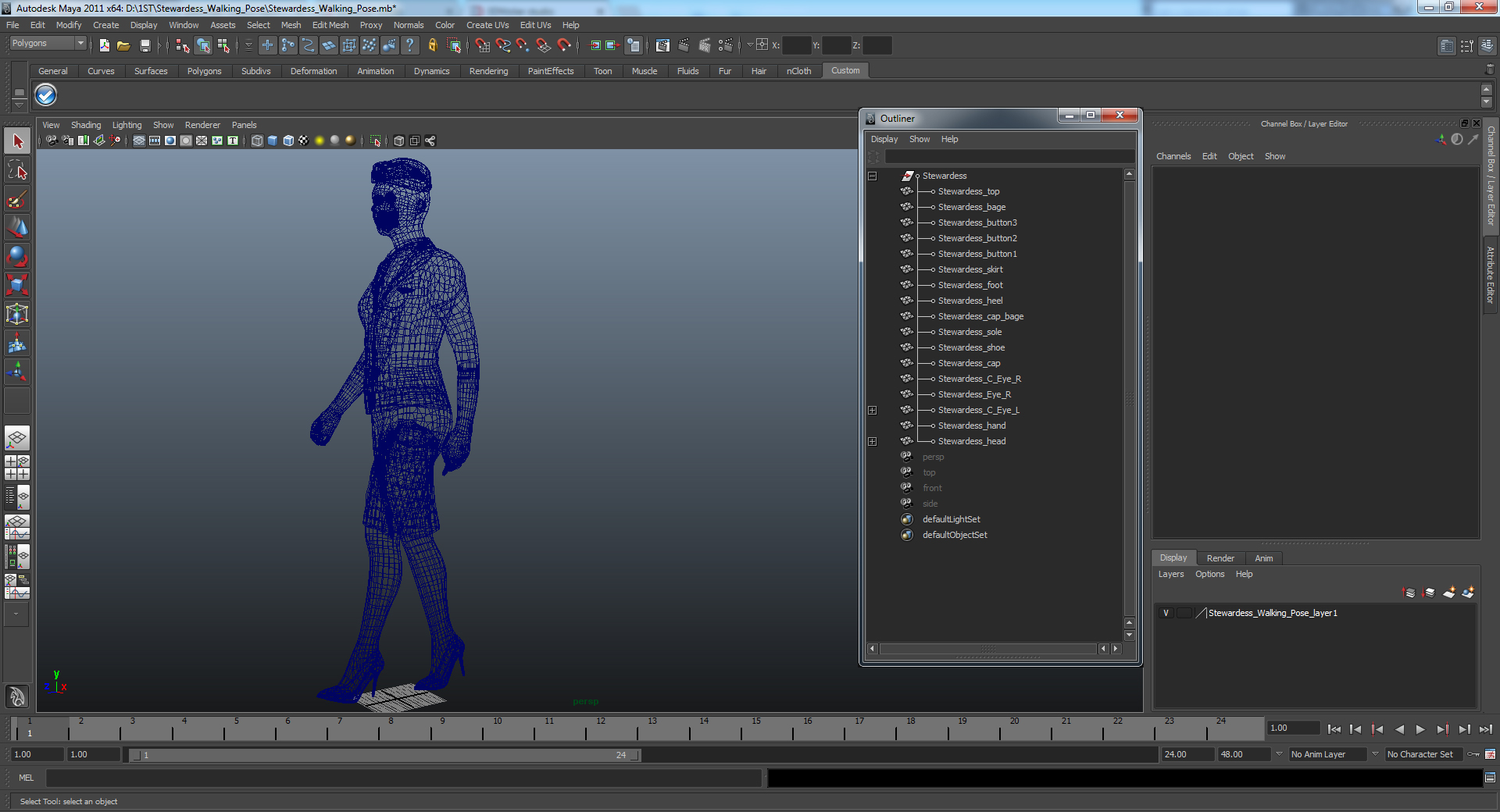
Task: Open the viewport Shading menu
Action: (86, 125)
